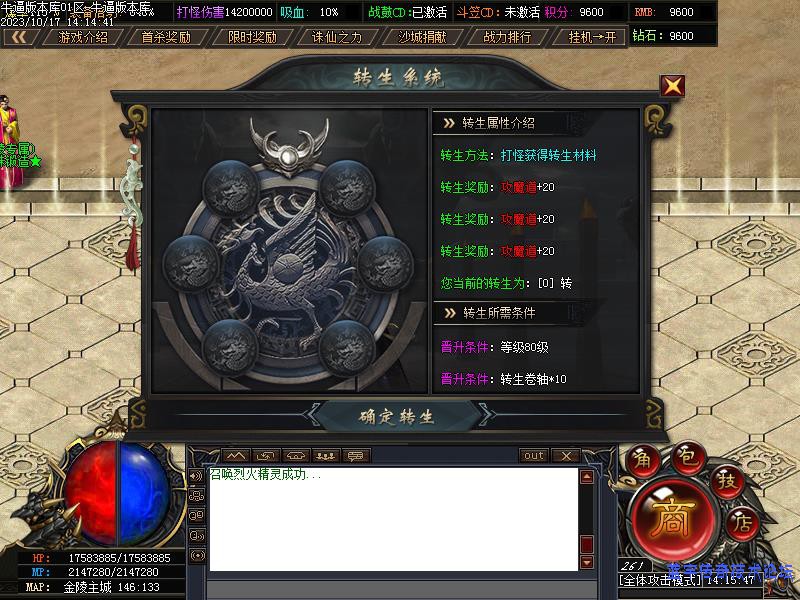Collapse the top menu with double-arrow button
Image resolution: width=800 pixels, height=600 pixels.
point(19,37)
